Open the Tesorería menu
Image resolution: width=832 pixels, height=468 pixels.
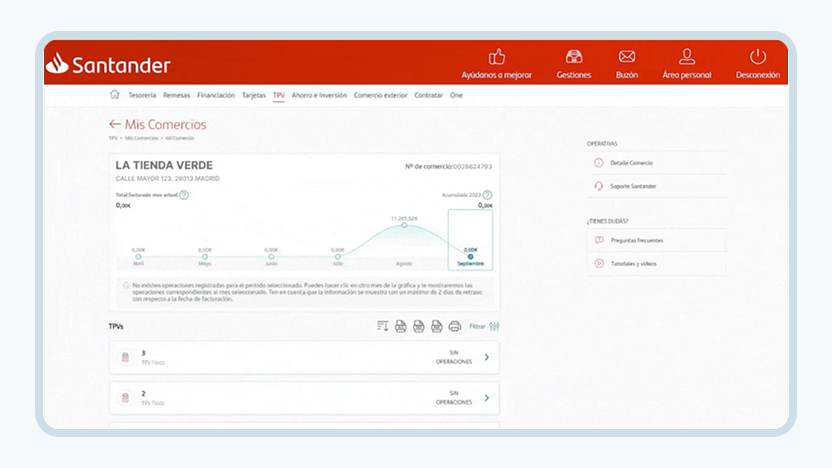coord(142,95)
